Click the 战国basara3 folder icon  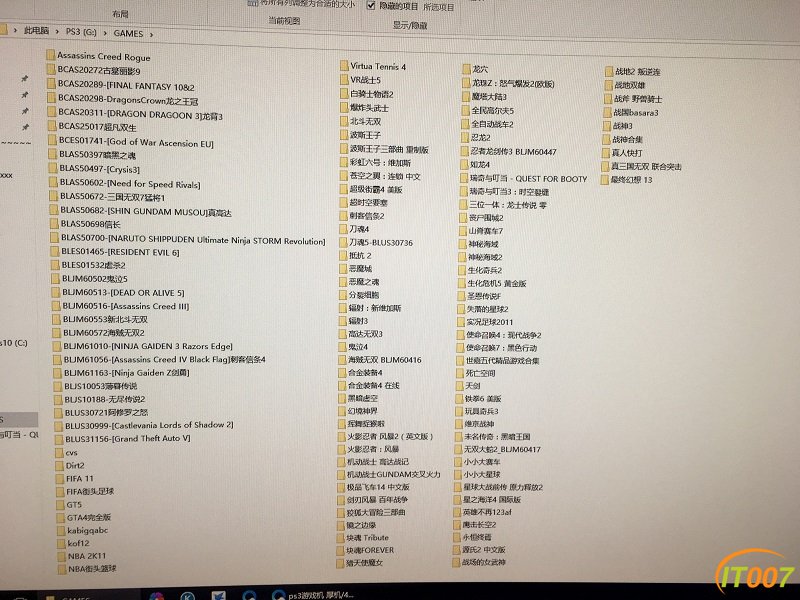click(x=608, y=112)
